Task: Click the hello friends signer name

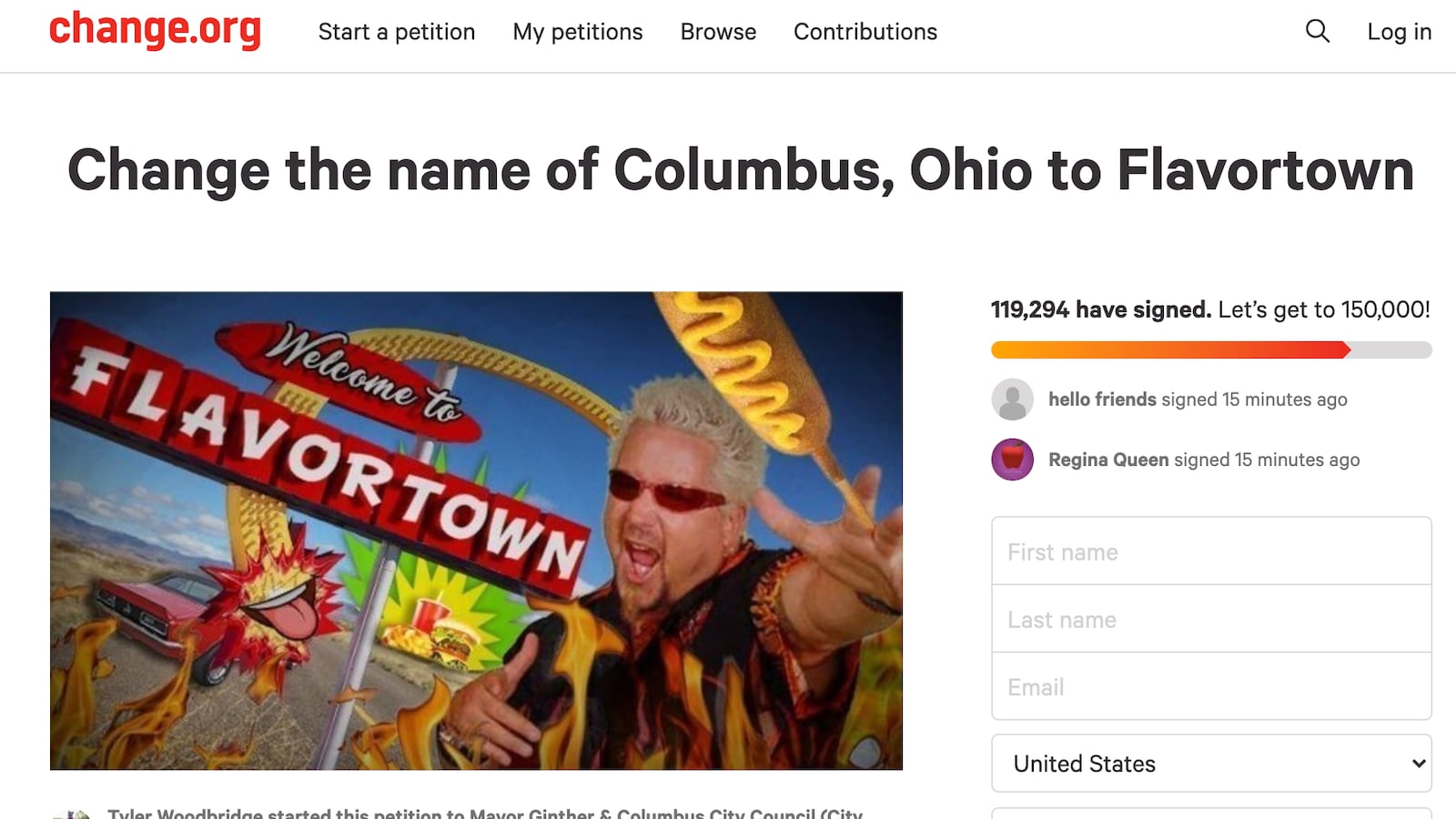Action: pyautogui.click(x=1102, y=399)
